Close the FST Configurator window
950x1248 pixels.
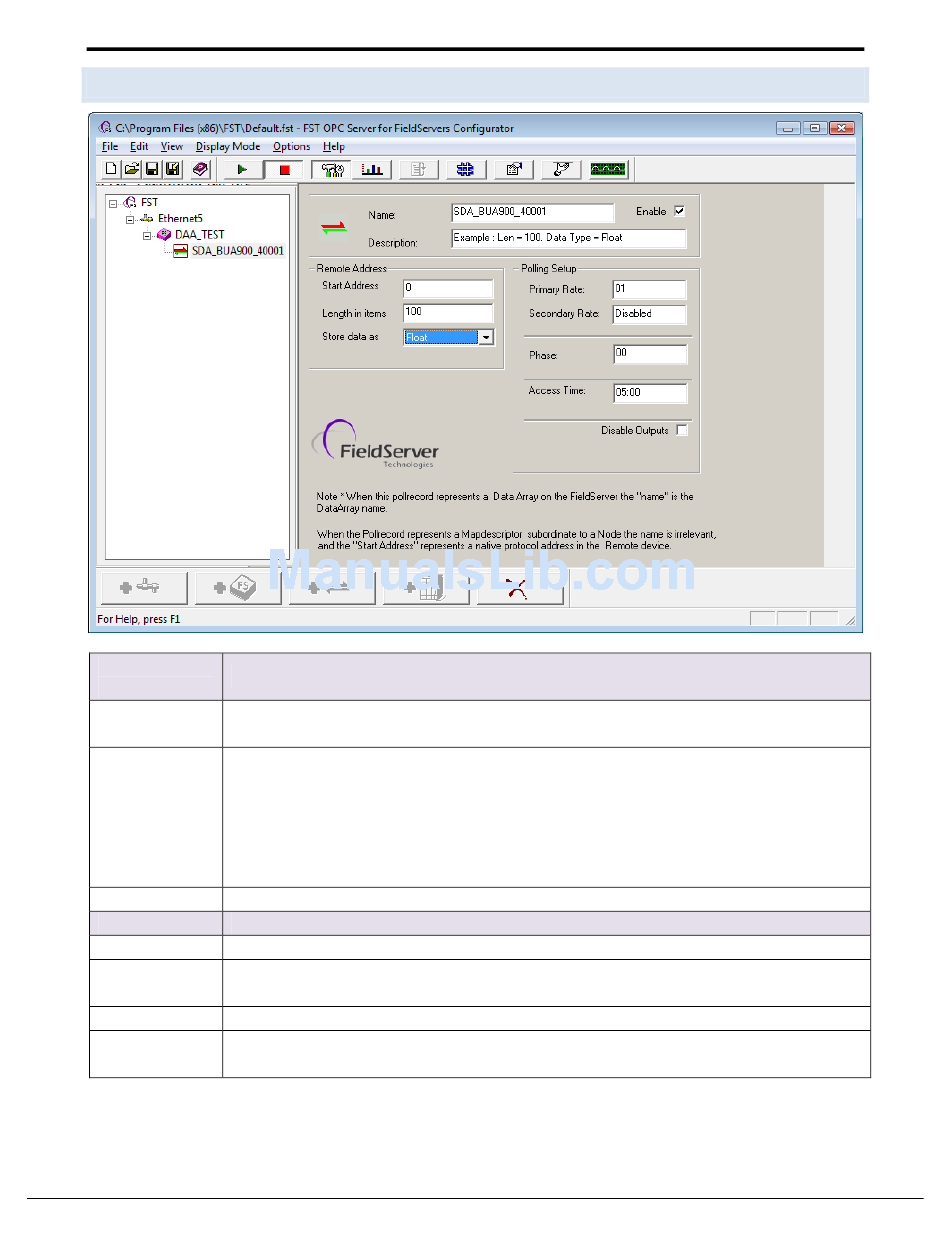coord(842,128)
